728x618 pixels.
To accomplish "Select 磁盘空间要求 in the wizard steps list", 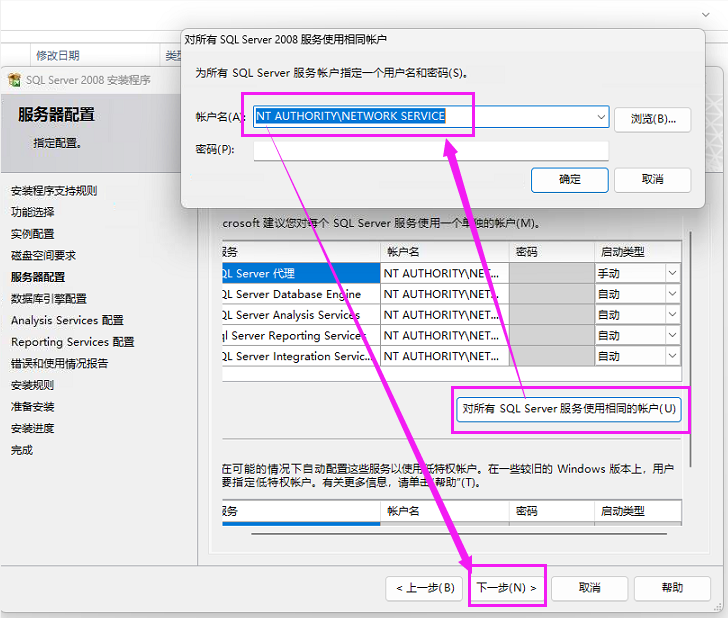I will click(43, 255).
